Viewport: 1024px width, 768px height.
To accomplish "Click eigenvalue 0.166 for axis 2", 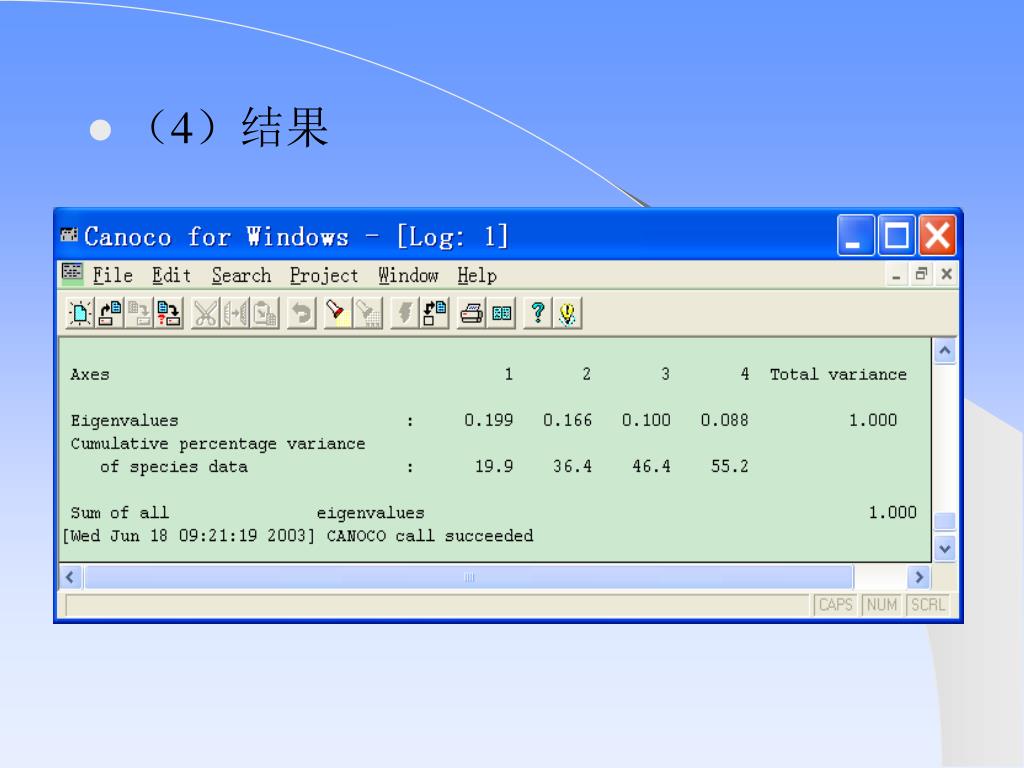I will click(x=568, y=420).
